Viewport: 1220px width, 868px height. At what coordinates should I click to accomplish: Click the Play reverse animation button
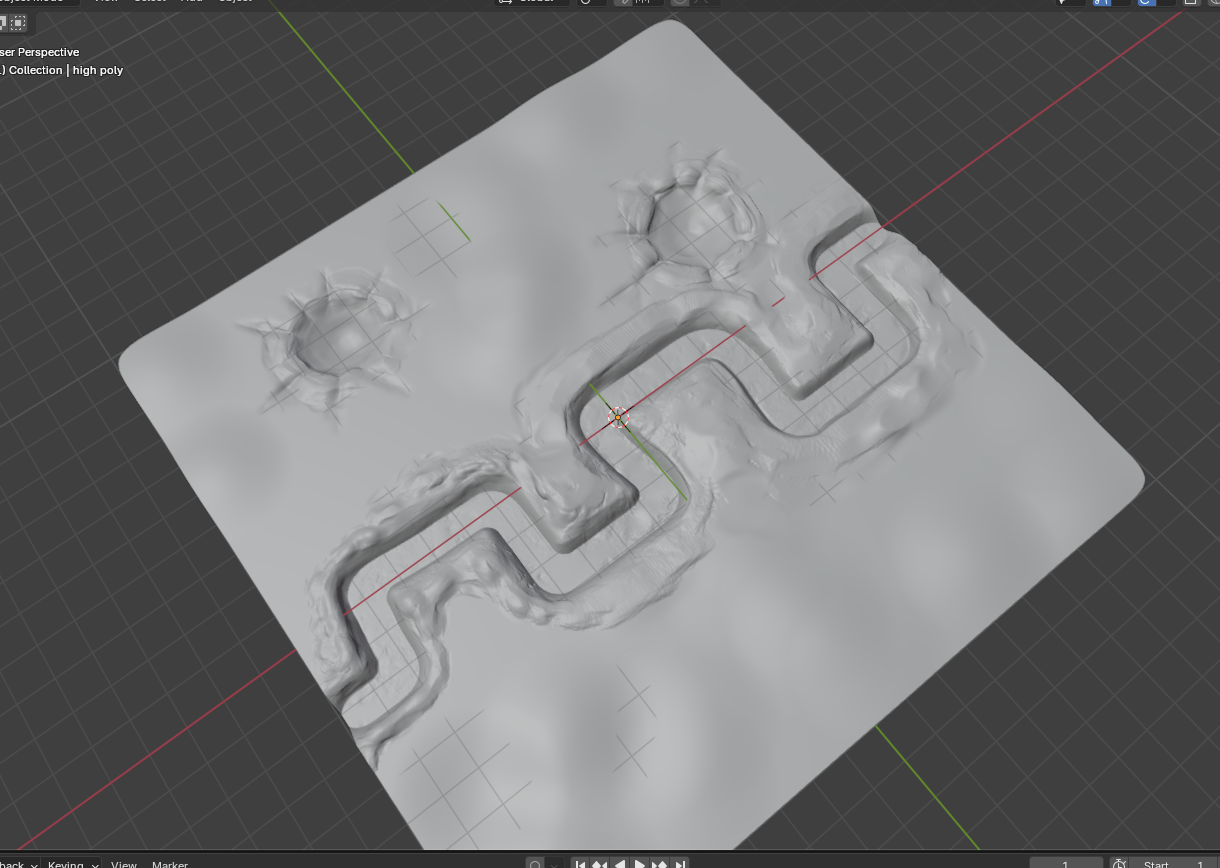point(620,864)
